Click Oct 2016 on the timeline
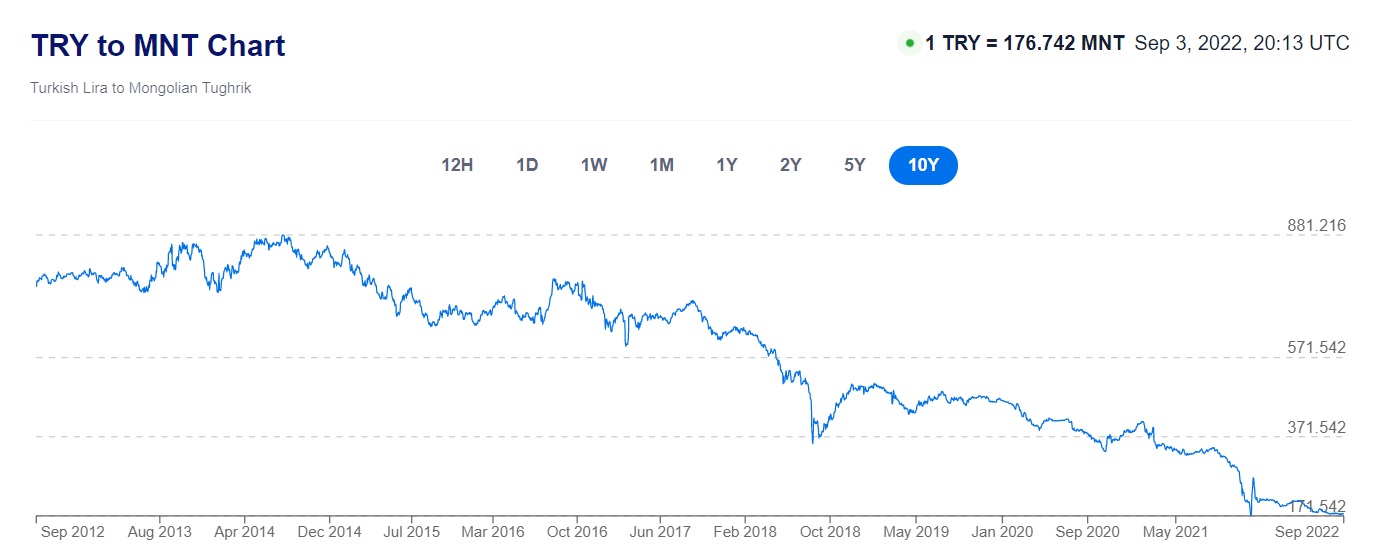 click(578, 532)
